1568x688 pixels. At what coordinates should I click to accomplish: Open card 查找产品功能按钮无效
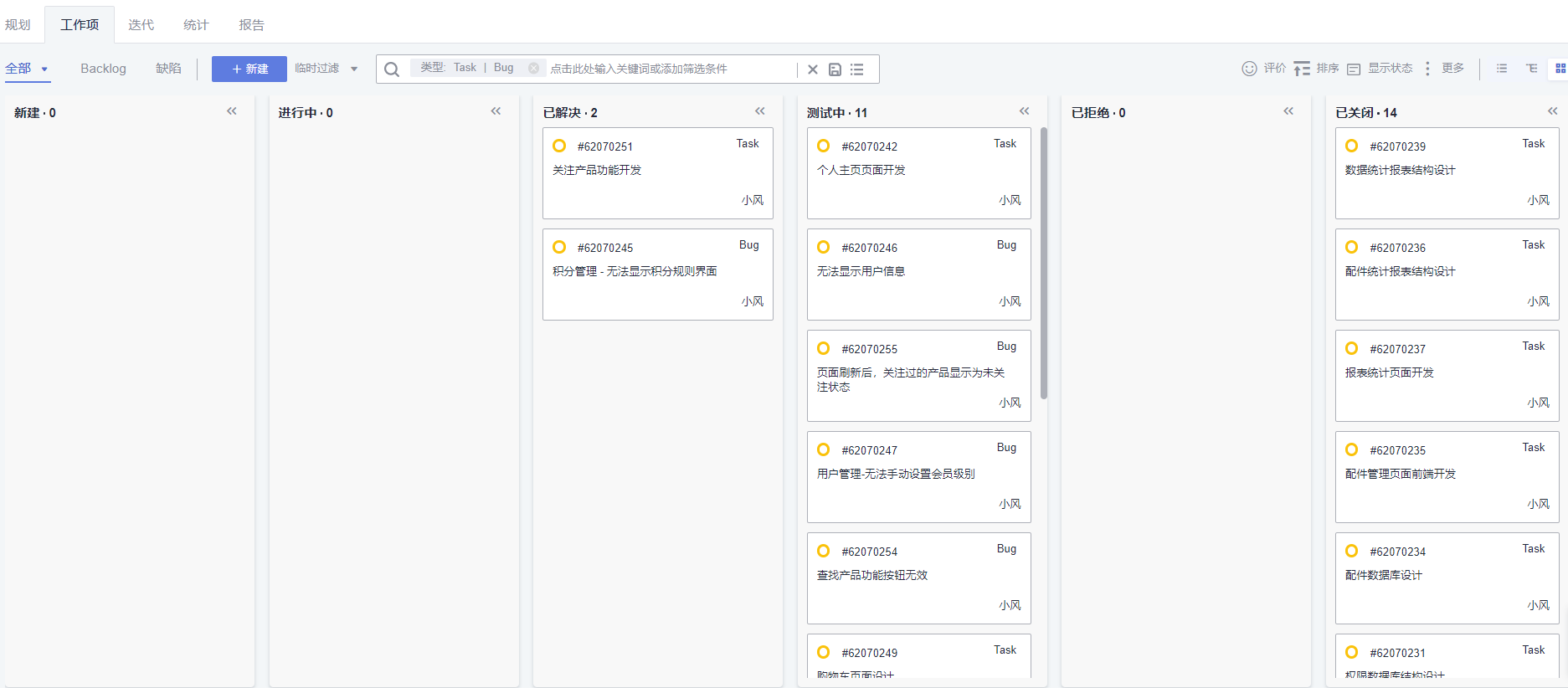click(x=919, y=578)
